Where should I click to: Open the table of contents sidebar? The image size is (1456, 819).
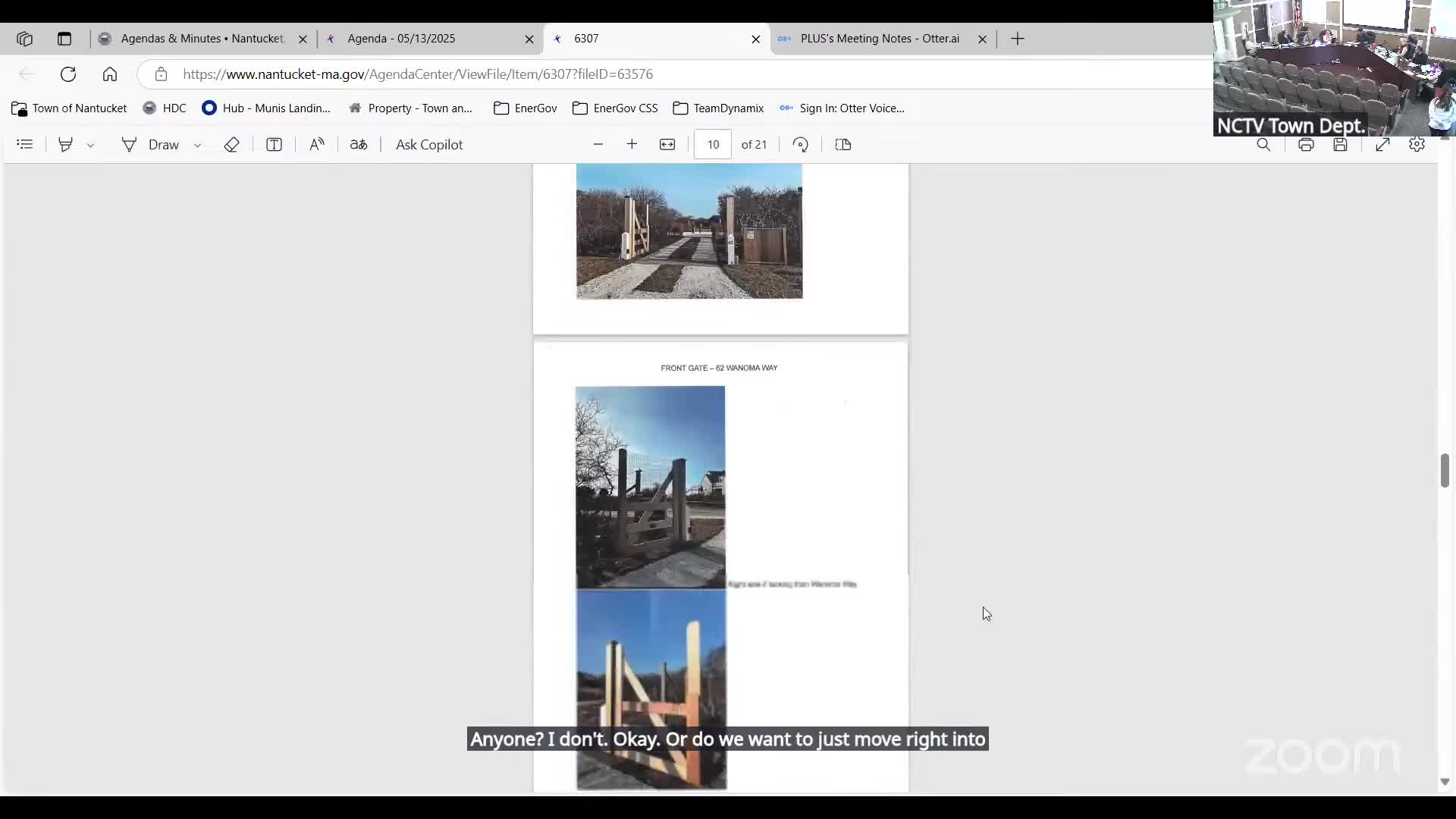coord(24,144)
